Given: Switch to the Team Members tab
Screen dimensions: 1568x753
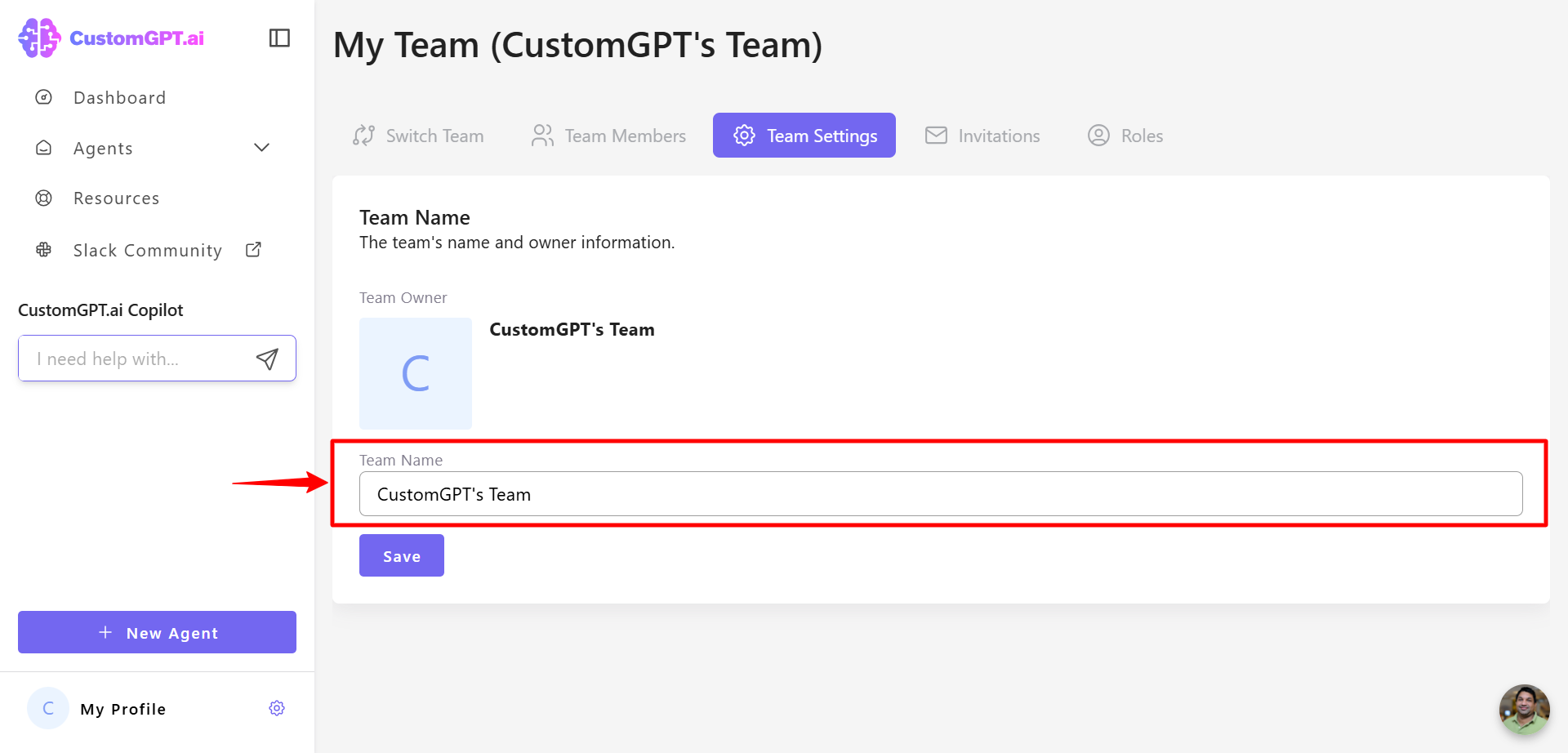Looking at the screenshot, I should coord(608,136).
